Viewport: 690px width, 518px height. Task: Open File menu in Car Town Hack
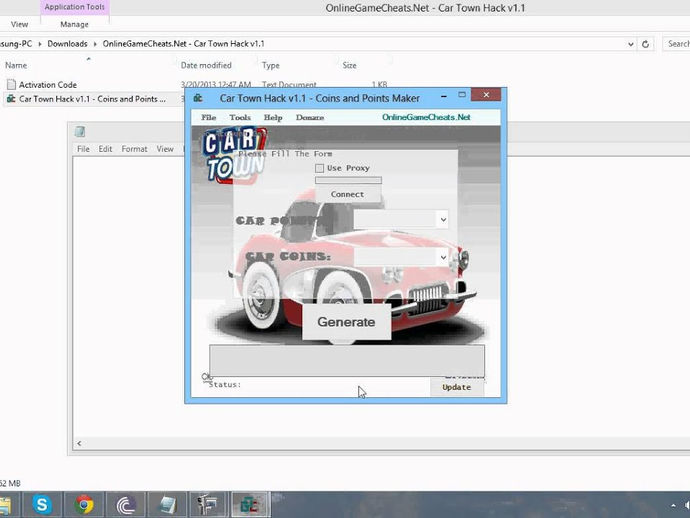pos(209,118)
